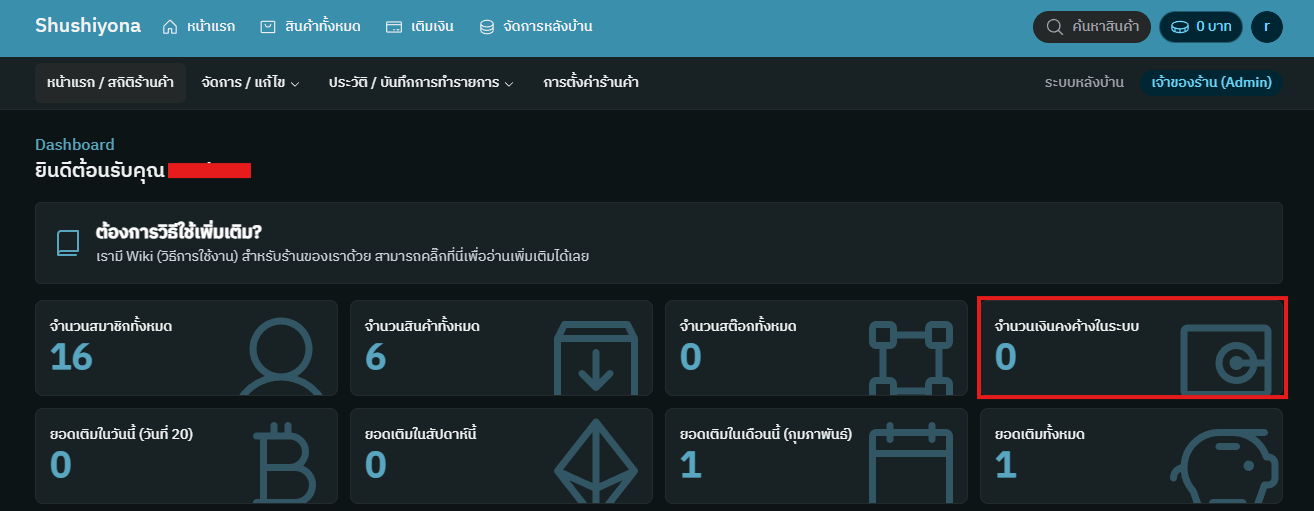
Task: Click the Shushiyona site logo
Action: (x=88, y=26)
